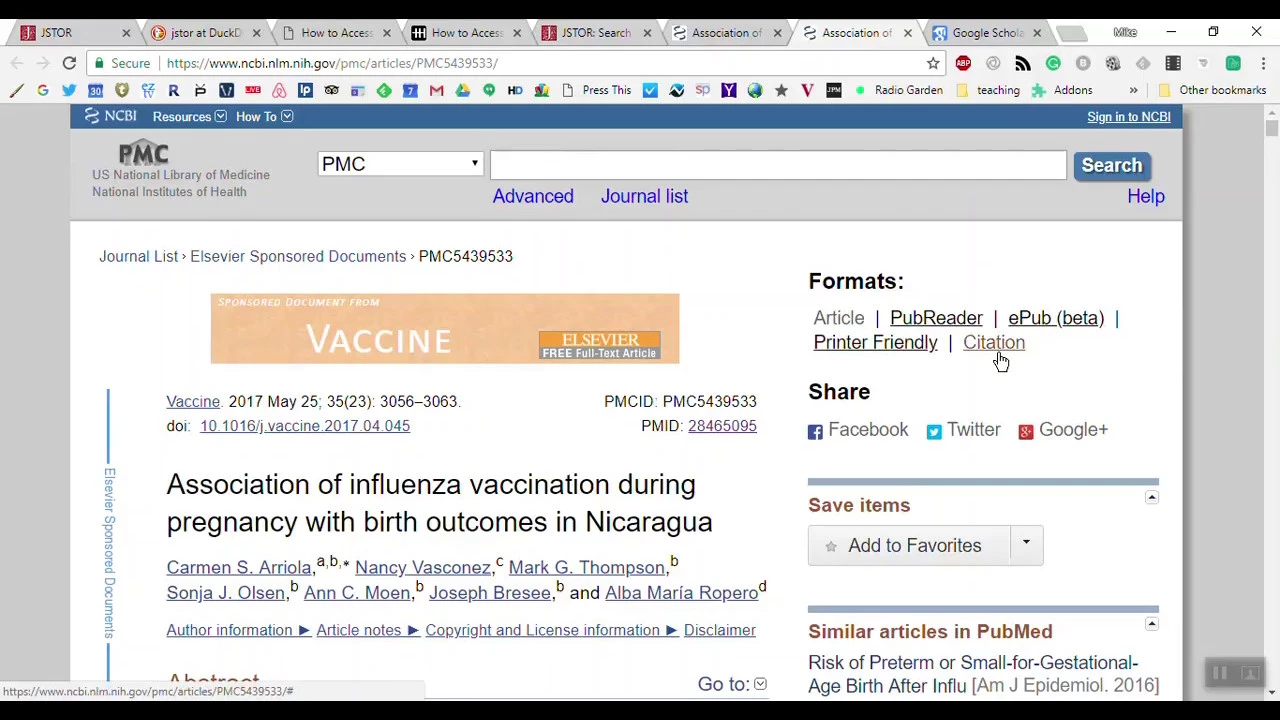
Task: Open the Help link
Action: (x=1146, y=196)
